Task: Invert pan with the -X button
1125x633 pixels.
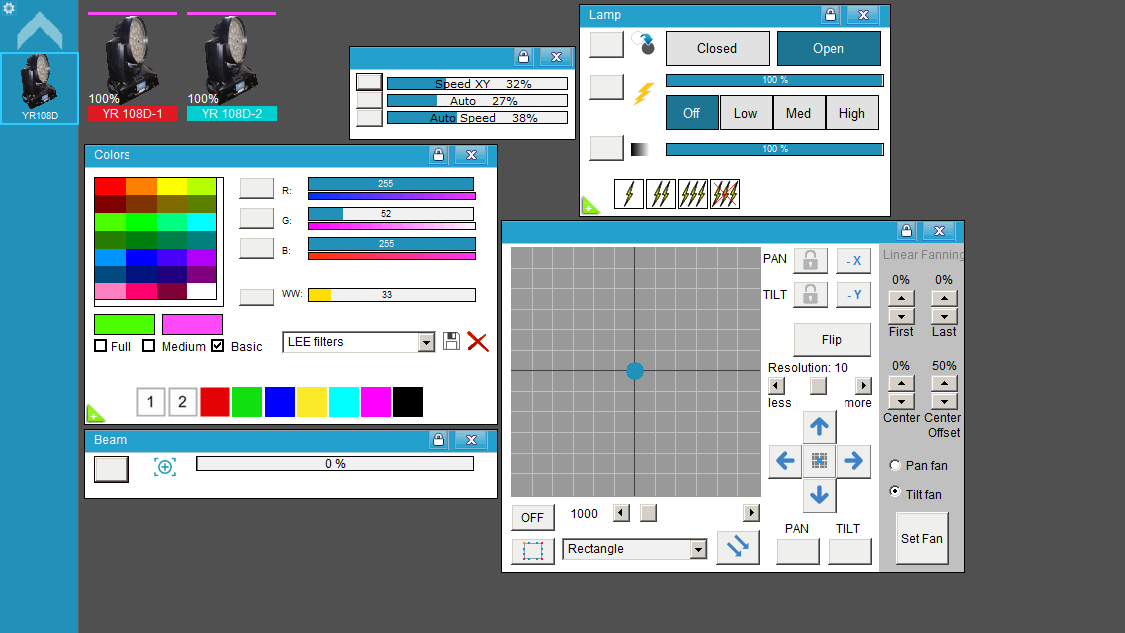Action: click(x=854, y=261)
